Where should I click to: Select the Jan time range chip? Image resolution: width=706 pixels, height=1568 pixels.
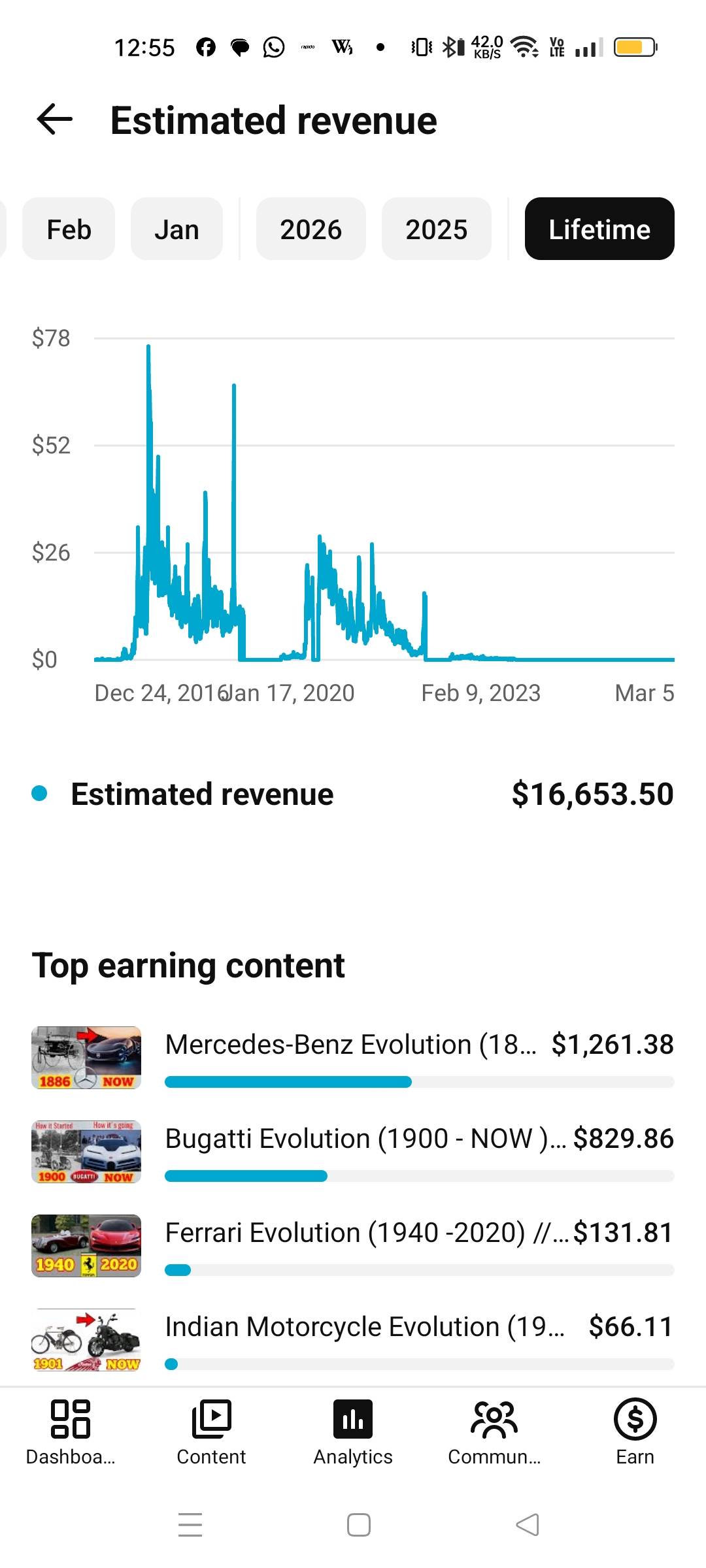[x=176, y=229]
